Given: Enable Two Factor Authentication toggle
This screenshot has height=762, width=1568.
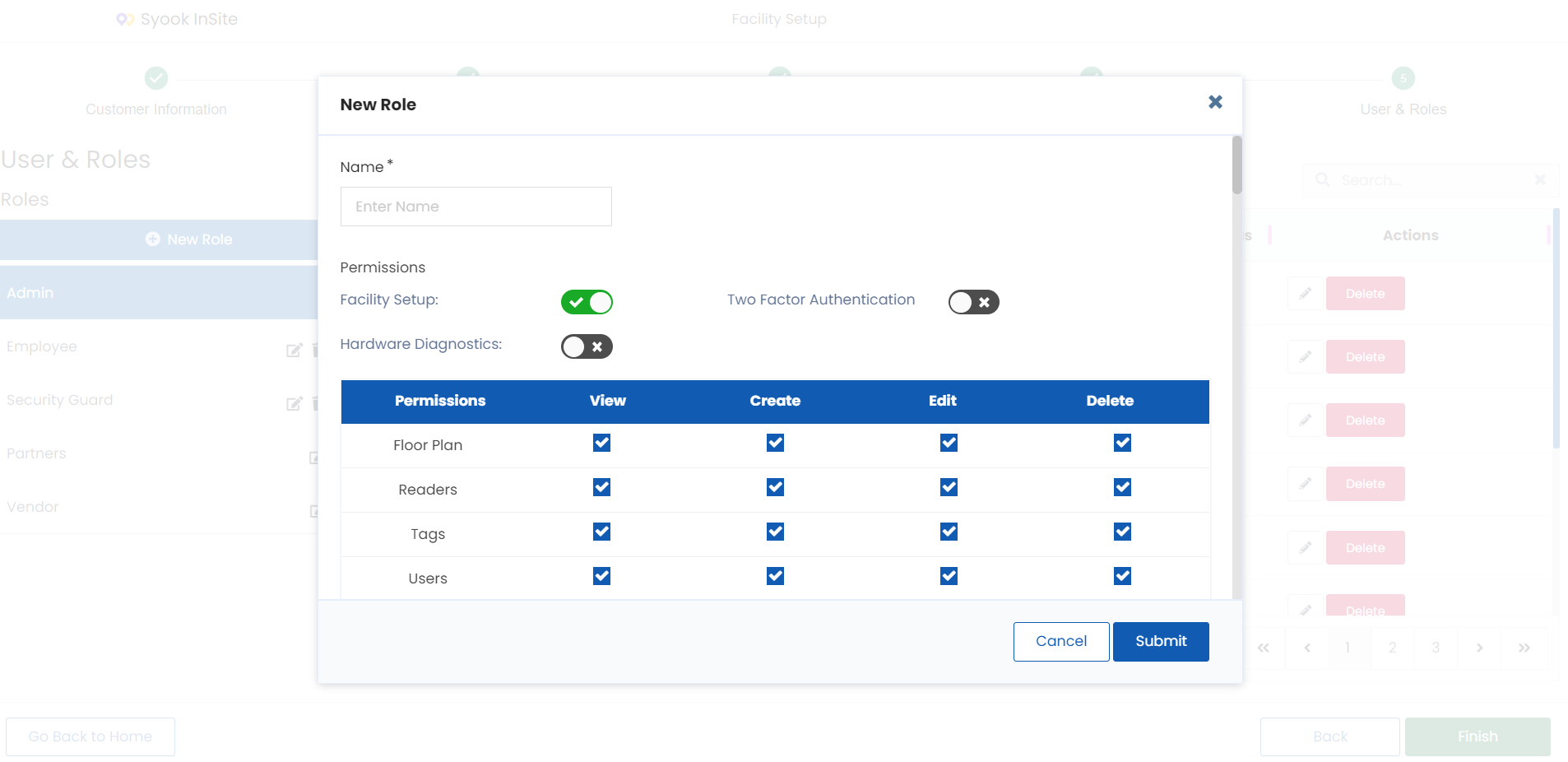Looking at the screenshot, I should coord(974,302).
